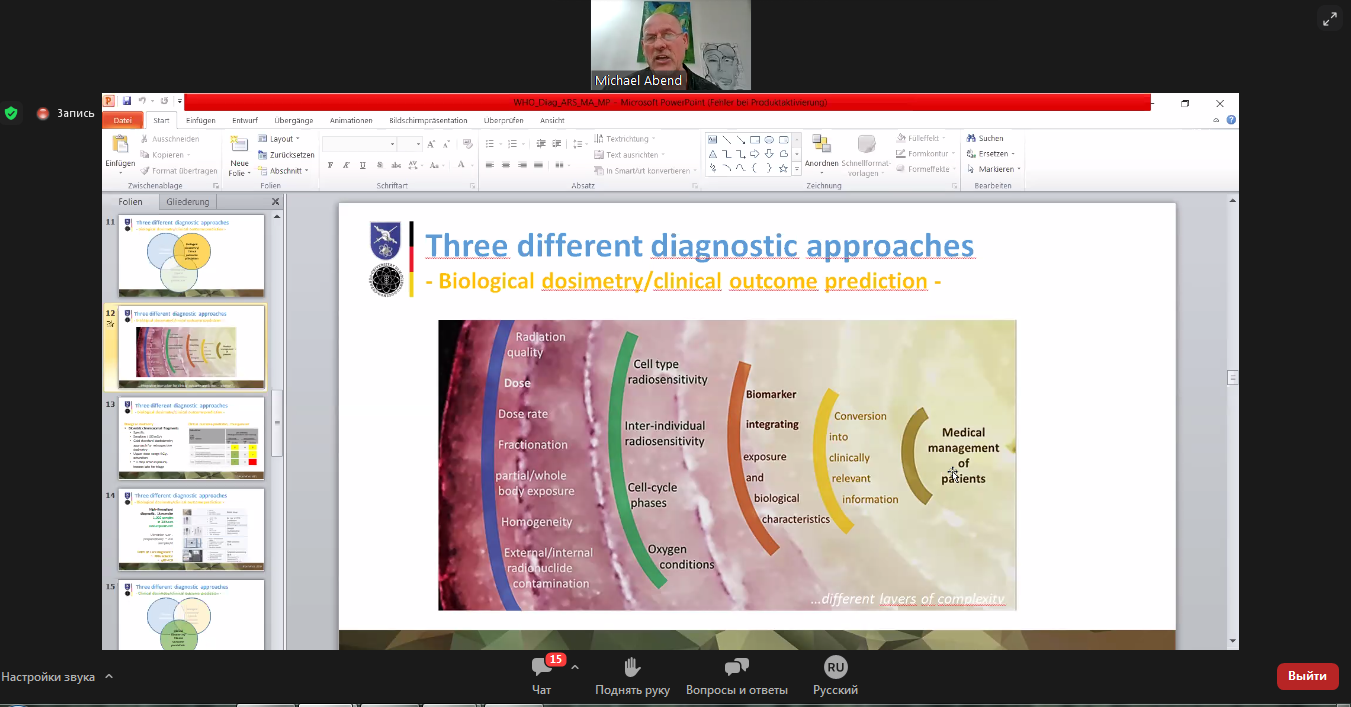Click the Suchen binoculars icon
Screen dimensions: 1351x707
point(971,139)
